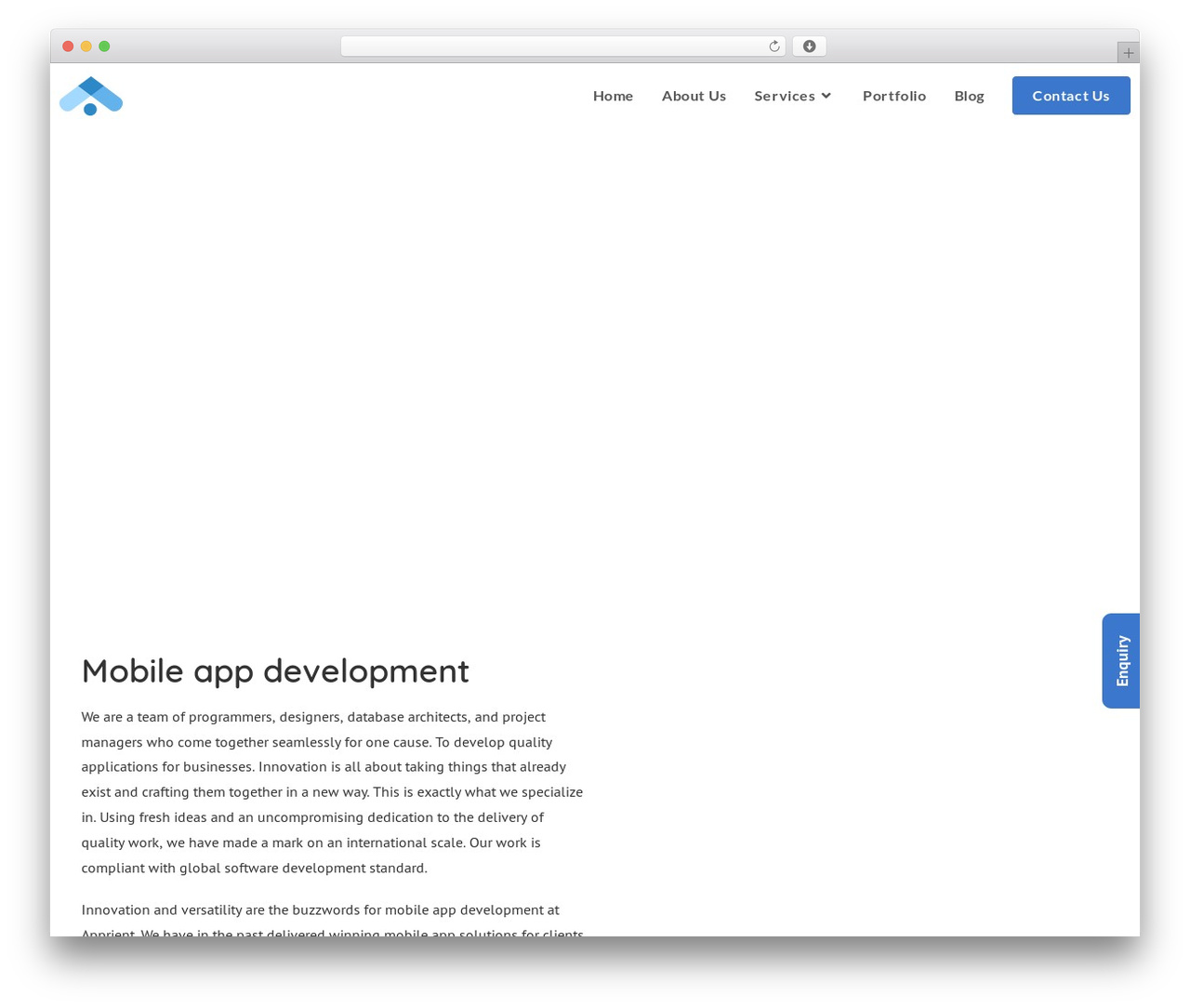Click the Contact Us button

(1071, 96)
